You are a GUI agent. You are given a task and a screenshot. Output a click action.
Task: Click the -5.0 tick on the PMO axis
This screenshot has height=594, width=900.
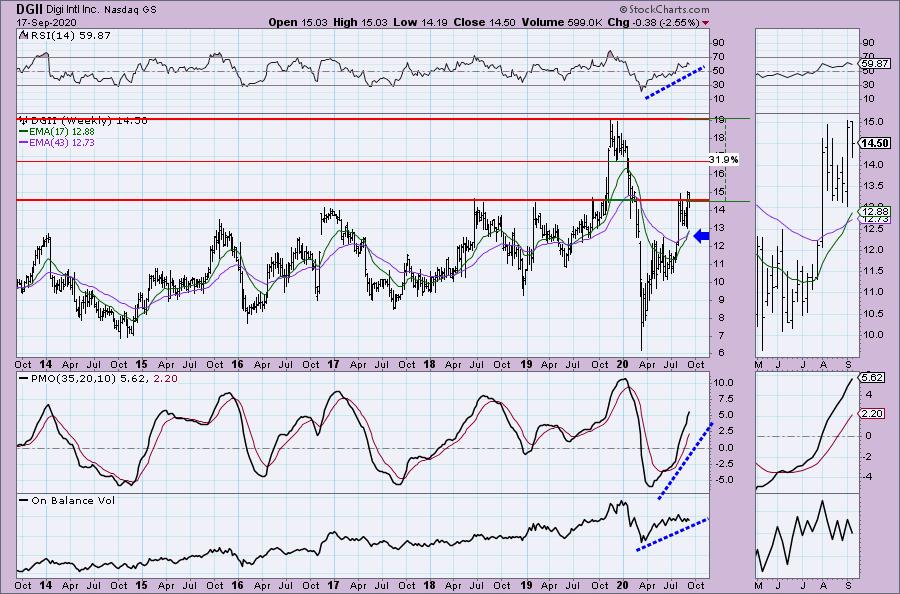pyautogui.click(x=723, y=480)
